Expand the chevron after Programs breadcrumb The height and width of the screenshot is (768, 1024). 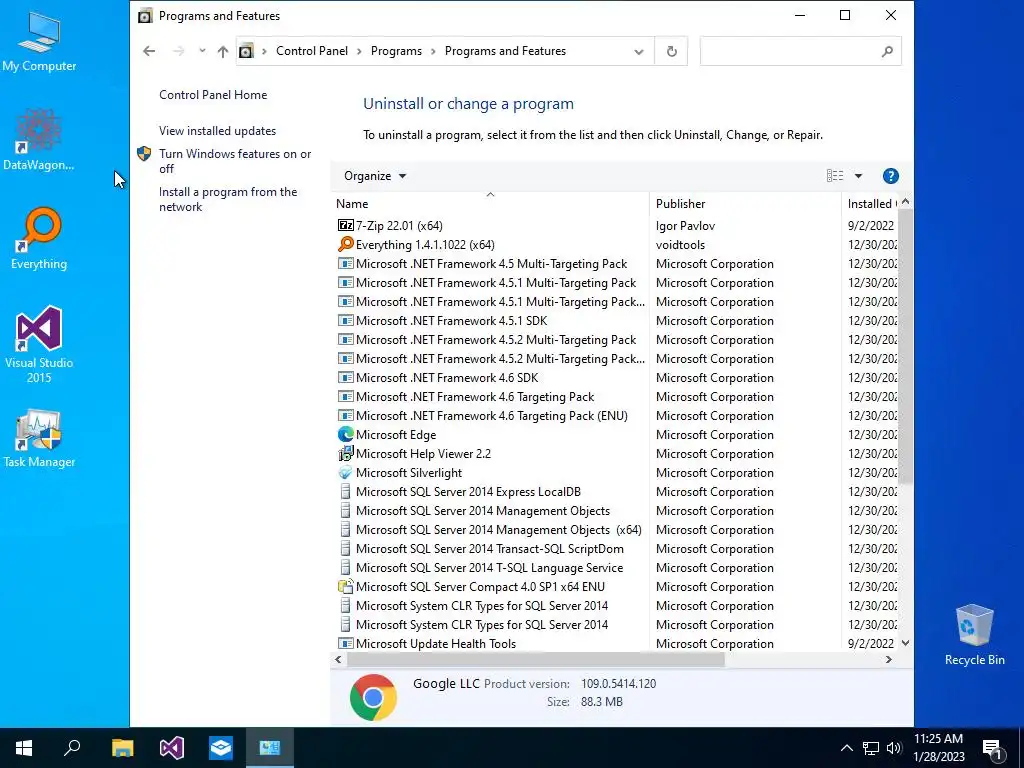[x=433, y=51]
